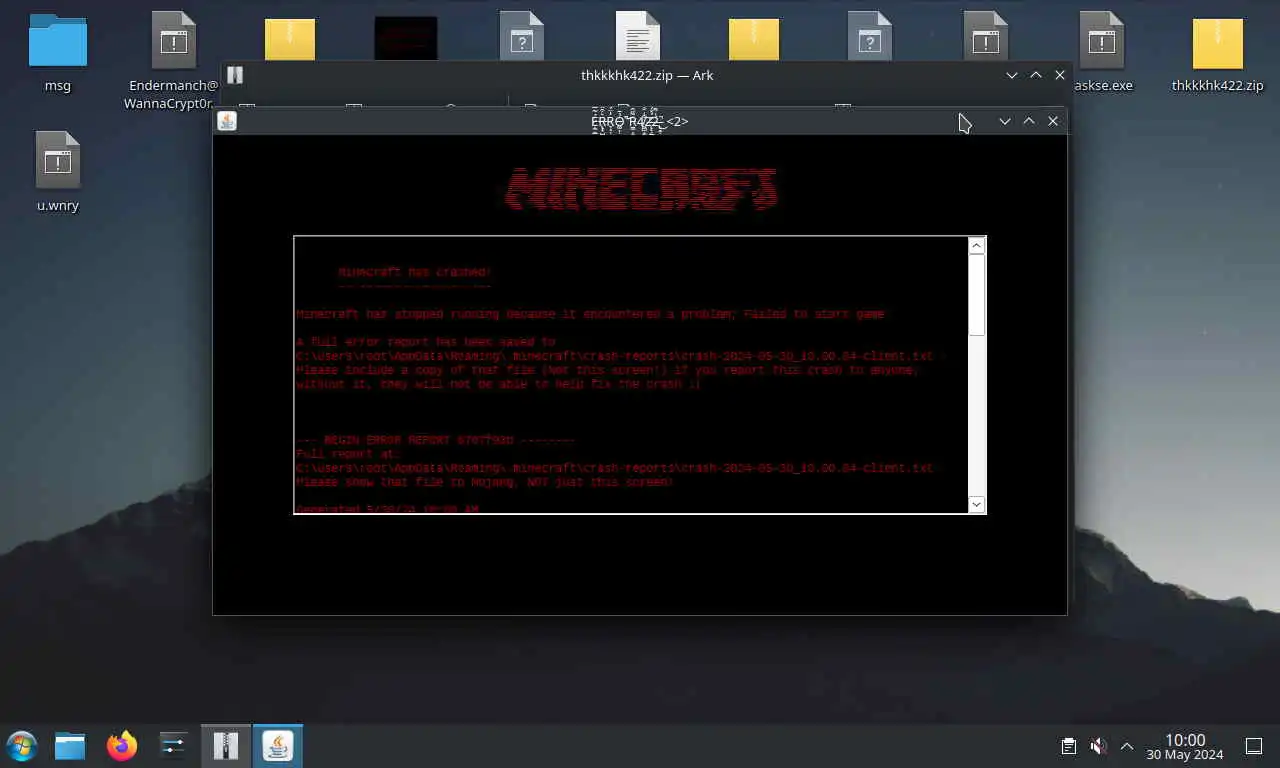Image resolution: width=1280 pixels, height=768 pixels.
Task: Click the show desktop button
Action: pos(1254,746)
